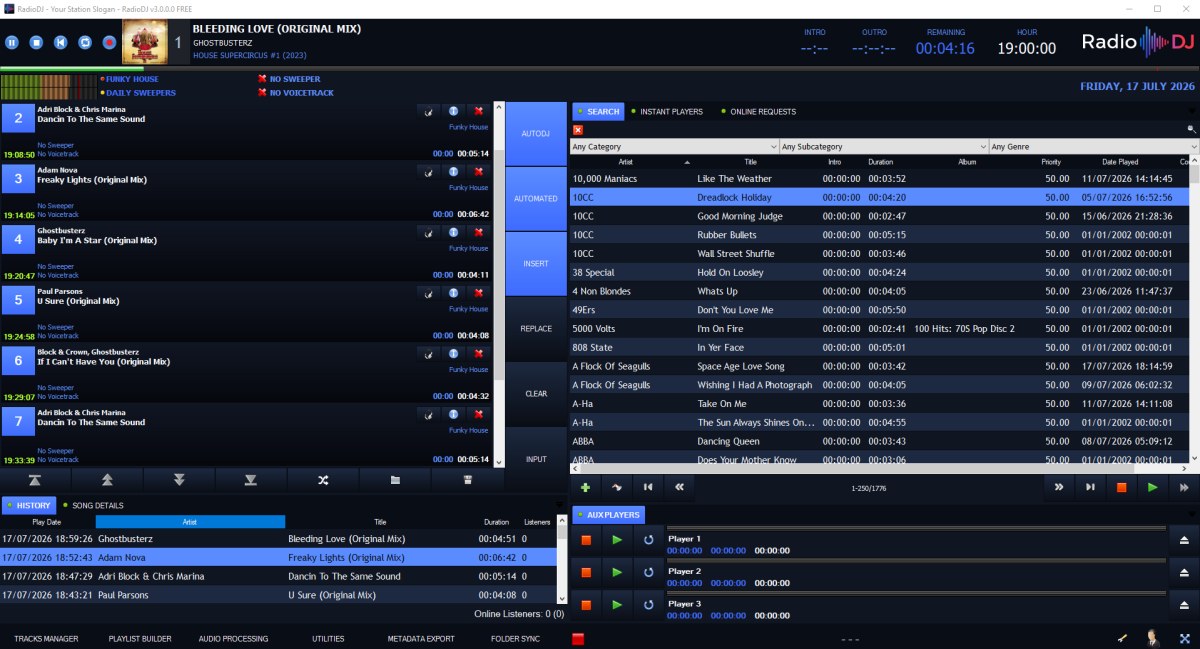
Task: Open fullscreen toggle icon in bottom bar
Action: 1184,638
